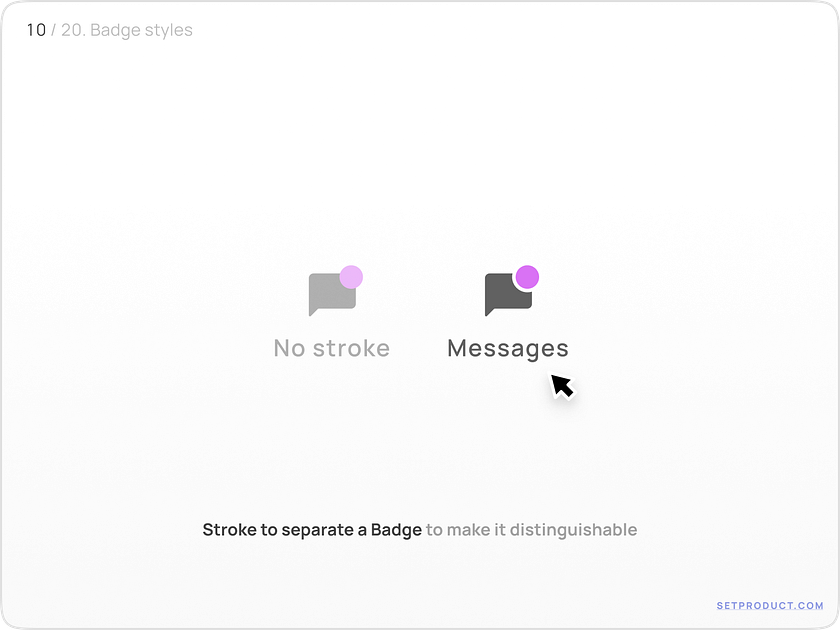Click the 'No stroke' label text
The image size is (840, 630).
coord(332,348)
